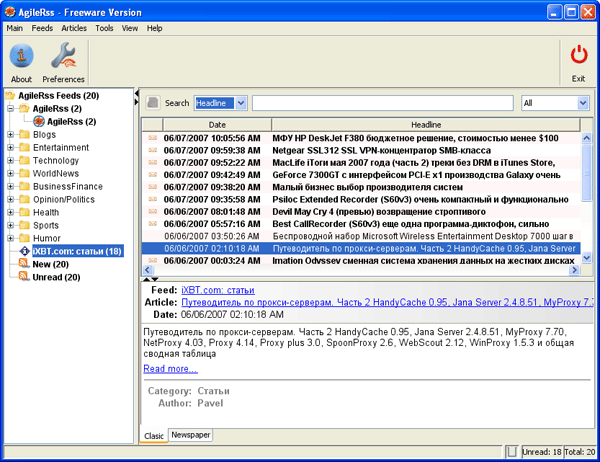Click the Health folder icon
The height and width of the screenshot is (462, 600).
point(24,212)
